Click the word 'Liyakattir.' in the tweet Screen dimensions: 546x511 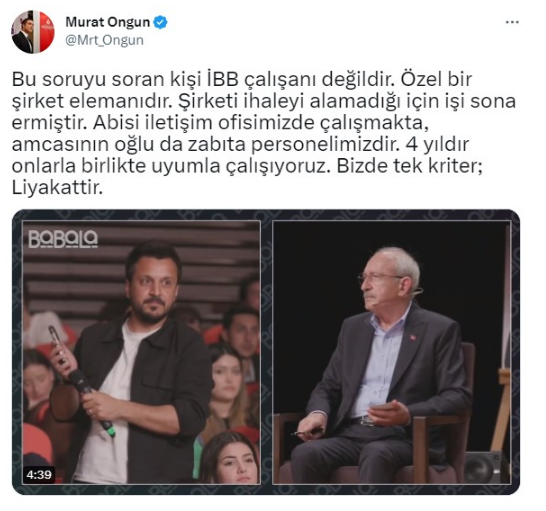tap(57, 188)
